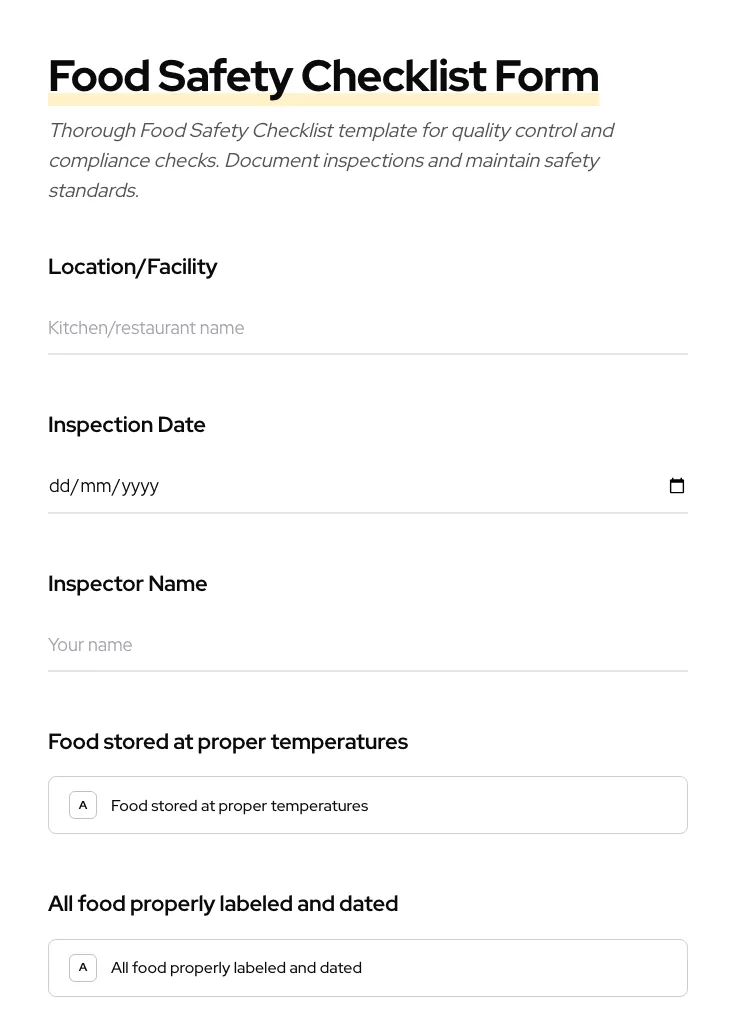Screen dimensions: 736x1024
Task: Choose the first checklist answer card
Action: tap(368, 805)
